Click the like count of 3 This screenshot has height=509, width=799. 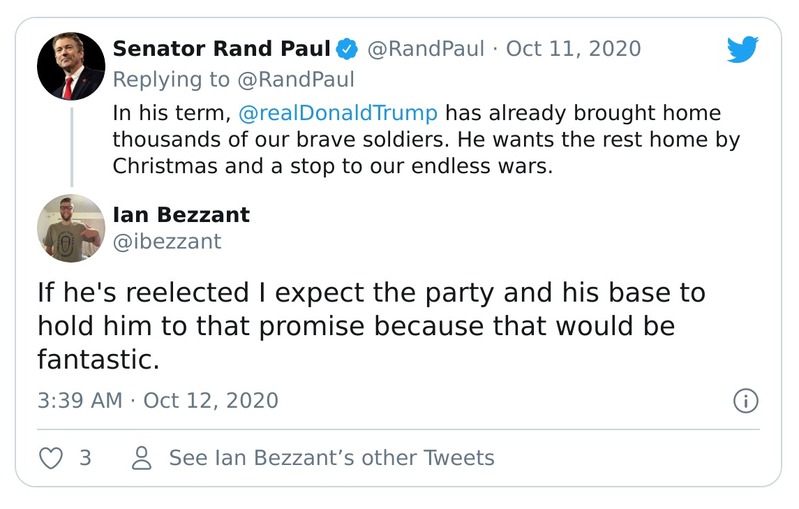click(85, 458)
